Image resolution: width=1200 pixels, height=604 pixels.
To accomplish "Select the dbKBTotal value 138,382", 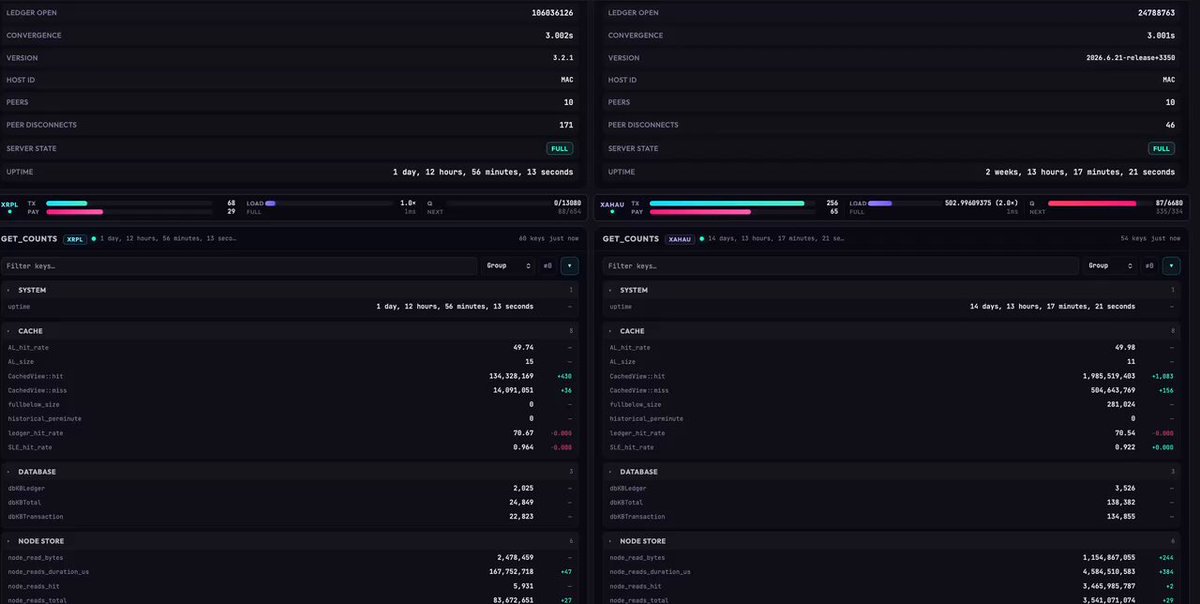I will pos(1120,503).
